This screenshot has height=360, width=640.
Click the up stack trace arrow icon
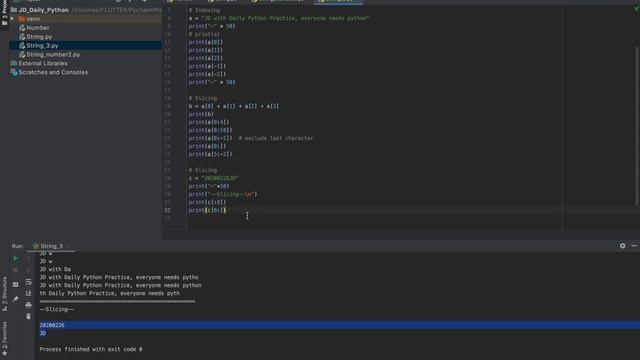click(29, 258)
